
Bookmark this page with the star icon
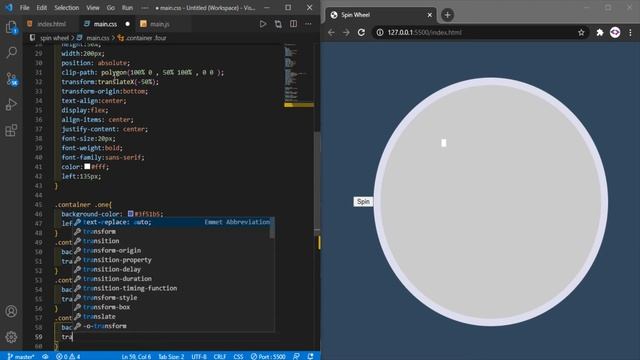click(x=581, y=32)
